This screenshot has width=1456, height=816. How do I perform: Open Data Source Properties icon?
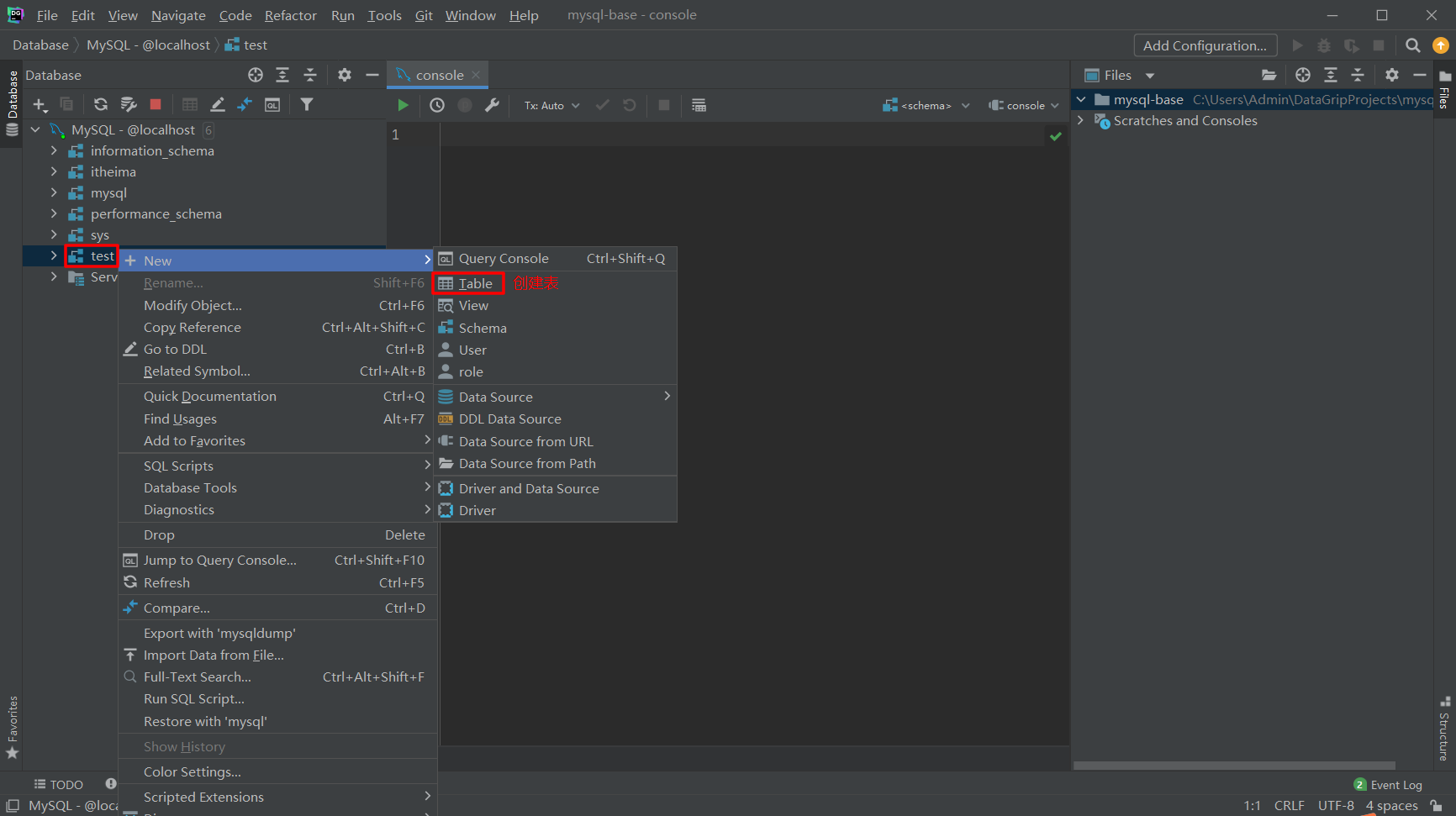point(129,105)
